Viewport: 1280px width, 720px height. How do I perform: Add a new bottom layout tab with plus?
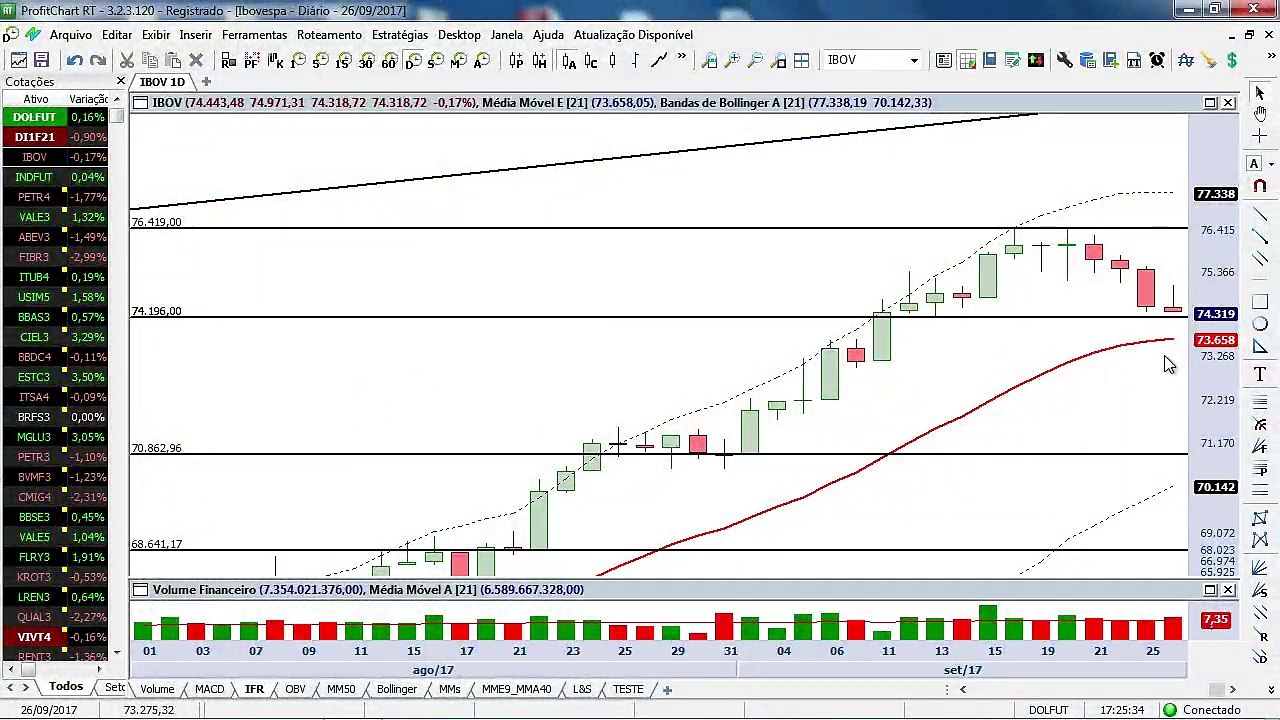tap(667, 689)
